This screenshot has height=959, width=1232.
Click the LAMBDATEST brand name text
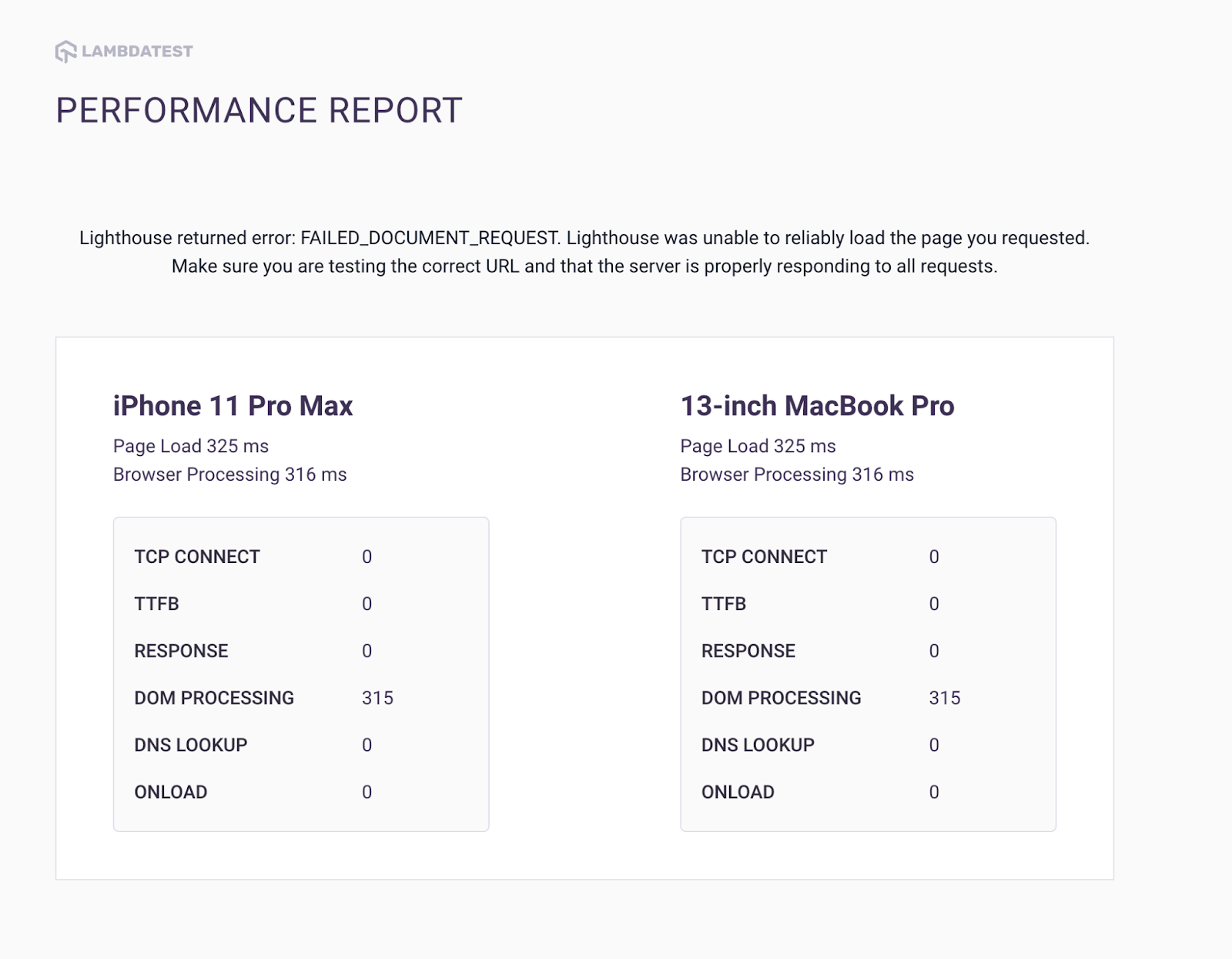point(137,52)
